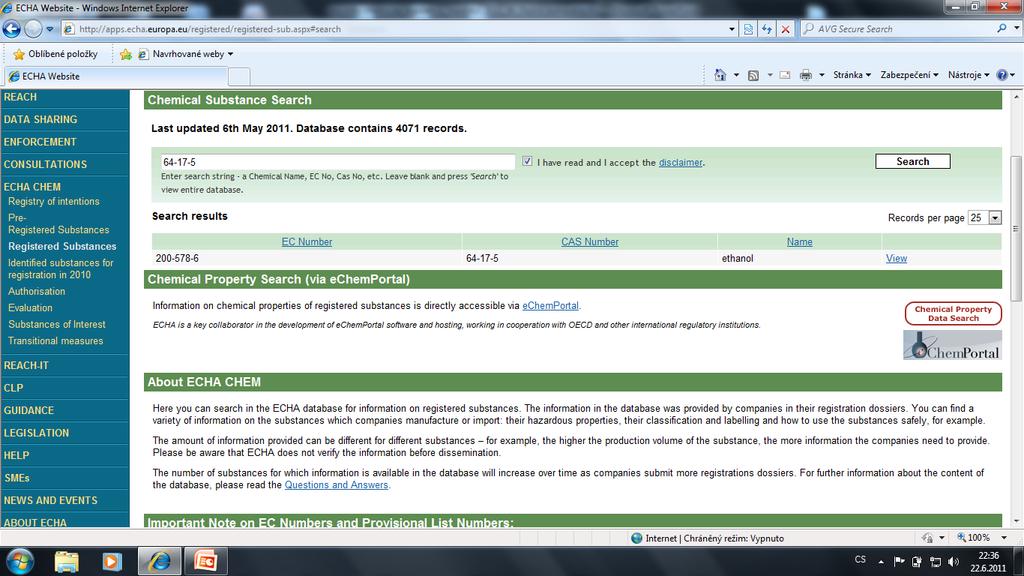The height and width of the screenshot is (576, 1024).
Task: Open the SMEs sidebar section
Action: click(x=17, y=478)
